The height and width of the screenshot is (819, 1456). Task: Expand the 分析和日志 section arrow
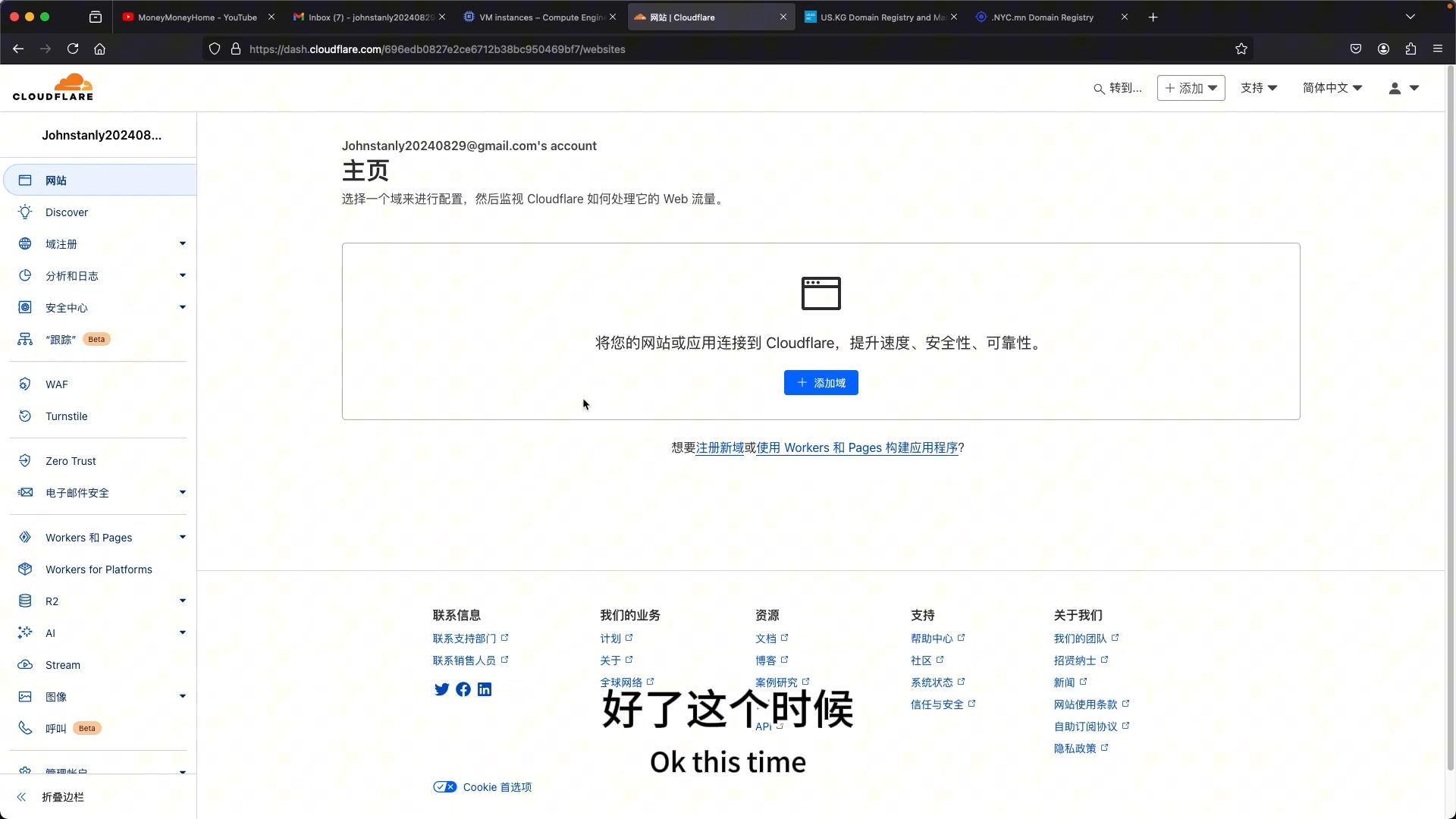pyautogui.click(x=183, y=275)
